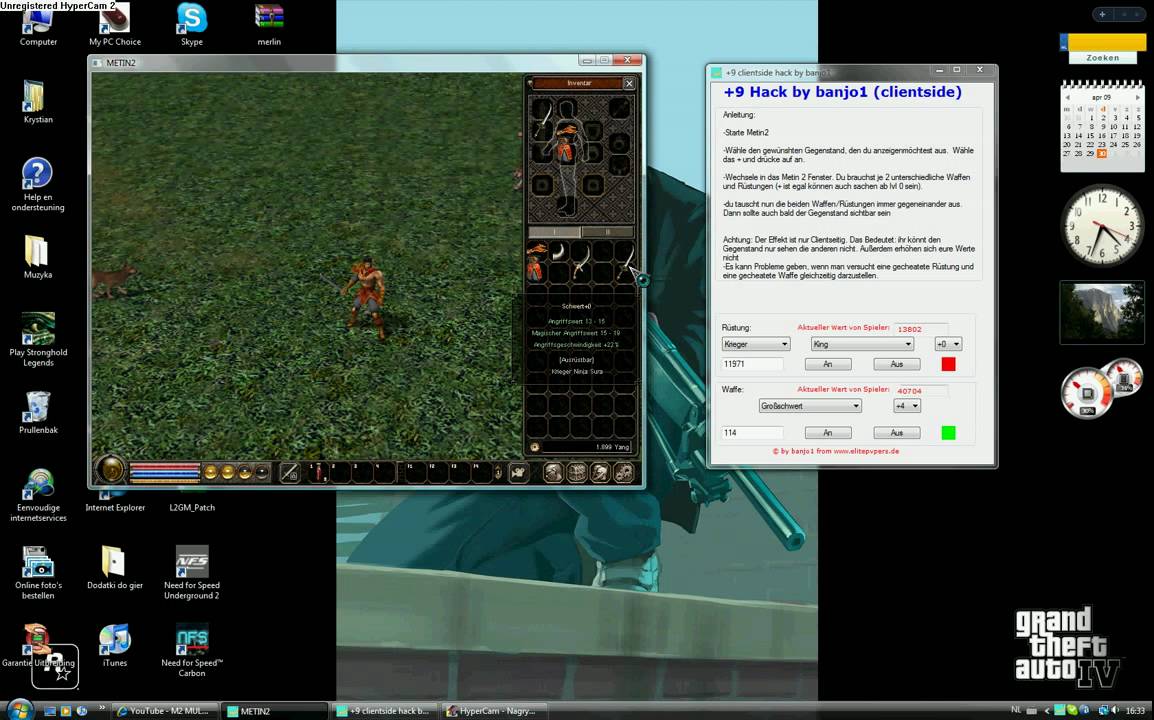Screen dimensions: 1154x720
Task: Select the crescent blade item in inventory
Action: 559,252
